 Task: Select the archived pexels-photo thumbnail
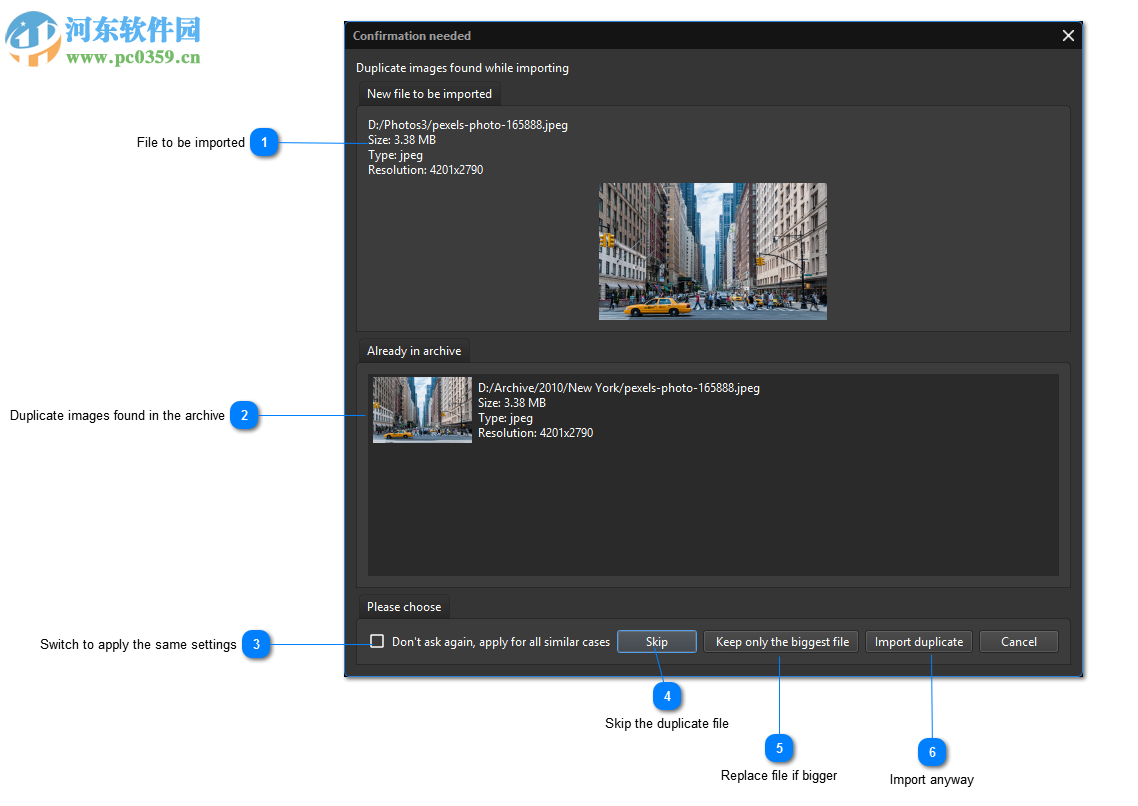[422, 409]
